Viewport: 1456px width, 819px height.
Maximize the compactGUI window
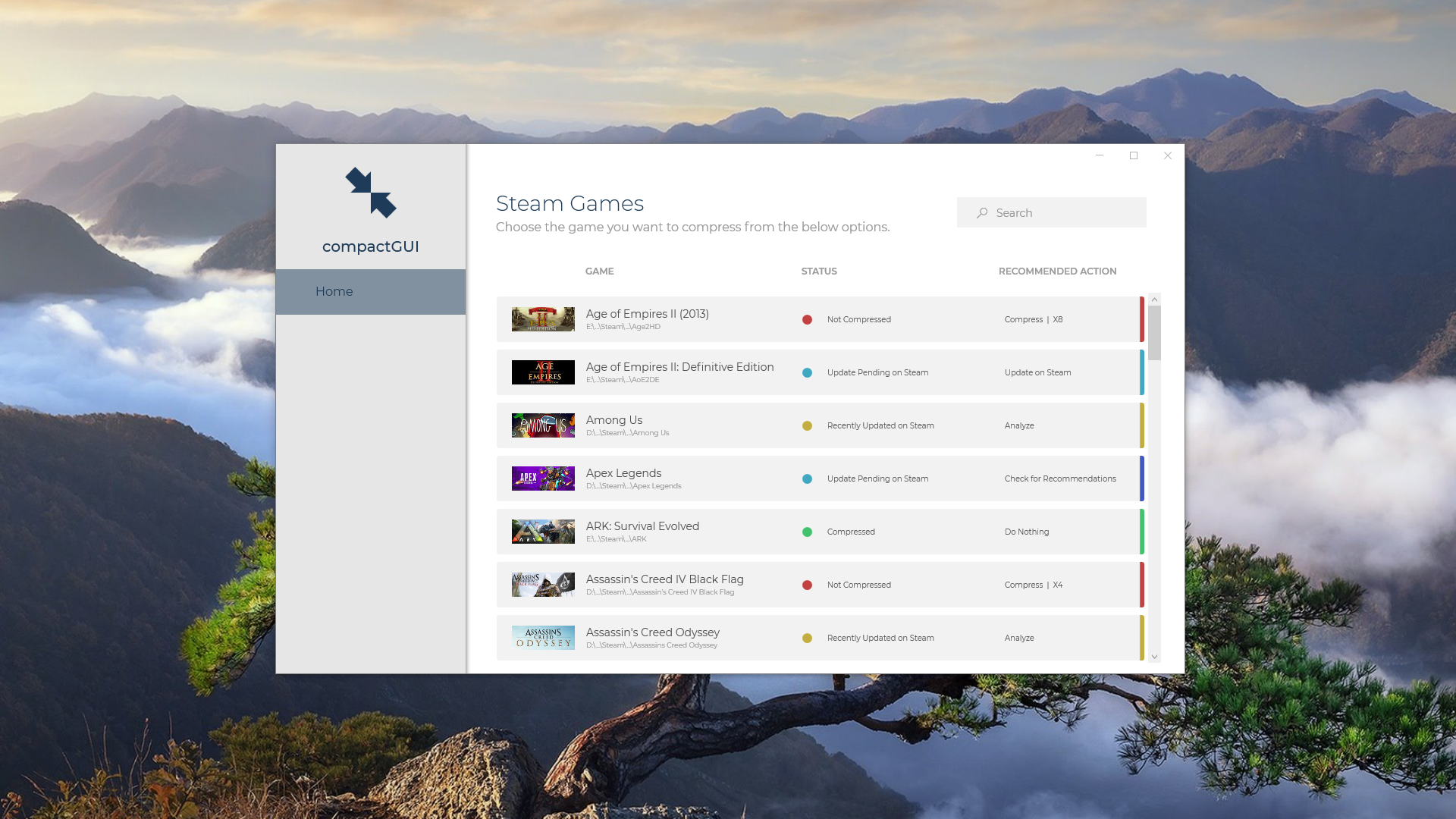1134,155
